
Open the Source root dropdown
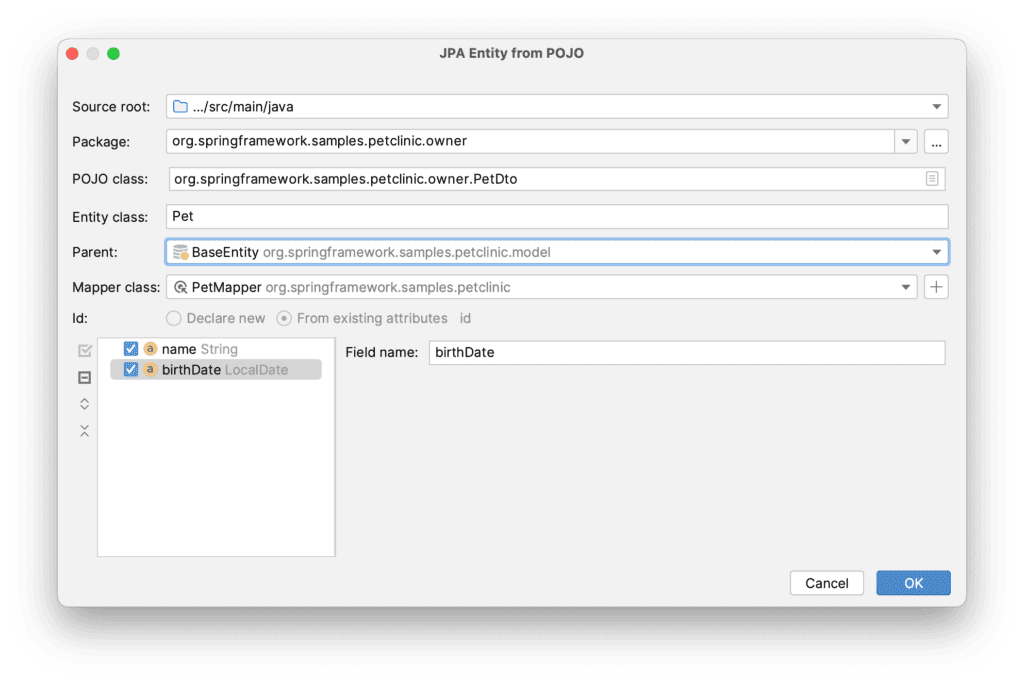[x=937, y=106]
